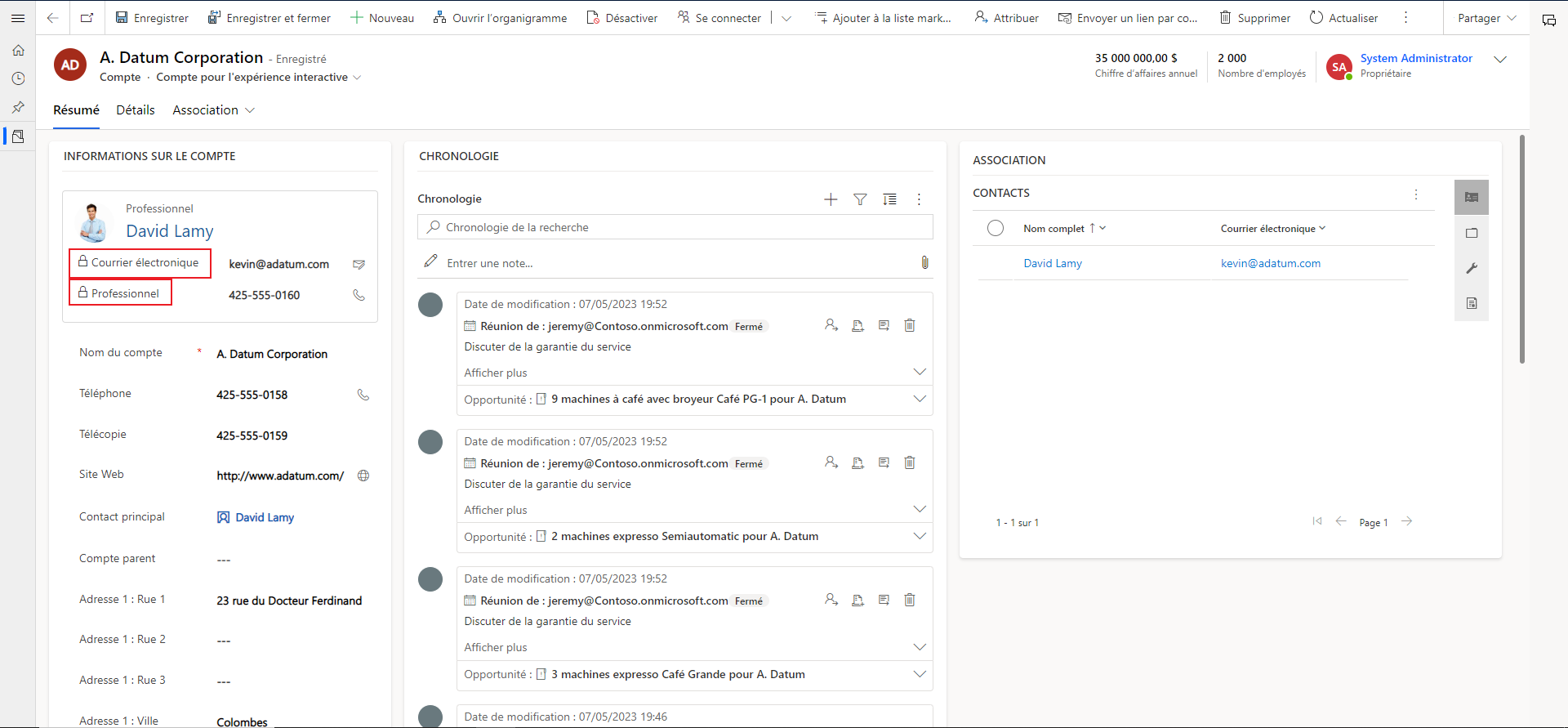The height and width of the screenshot is (728, 1568).
Task: Open website globe icon
Action: tap(363, 476)
